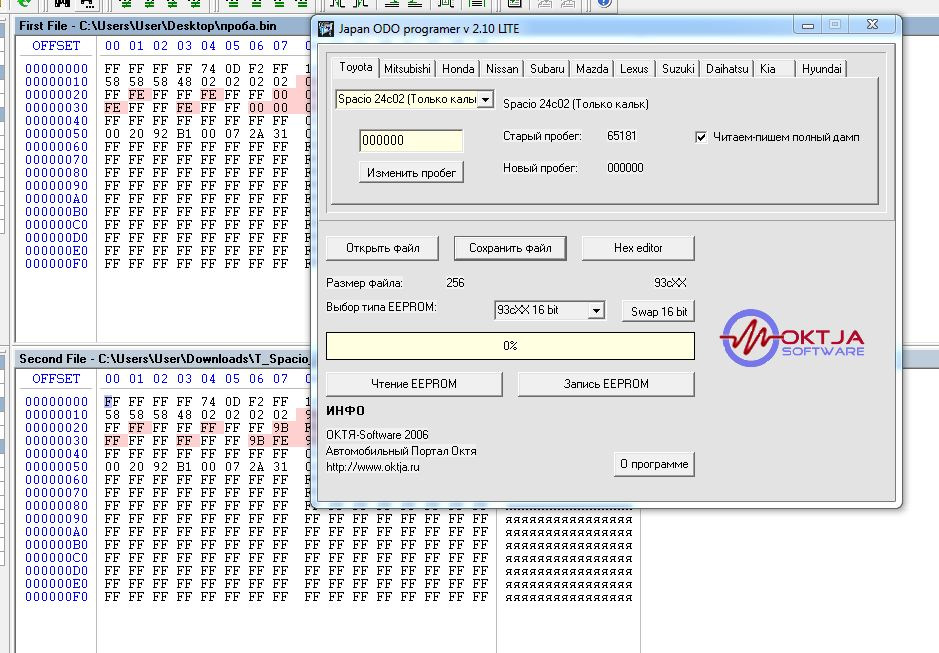
Task: Click the http://www.oktja.ru link text
Action: pyautogui.click(x=372, y=467)
